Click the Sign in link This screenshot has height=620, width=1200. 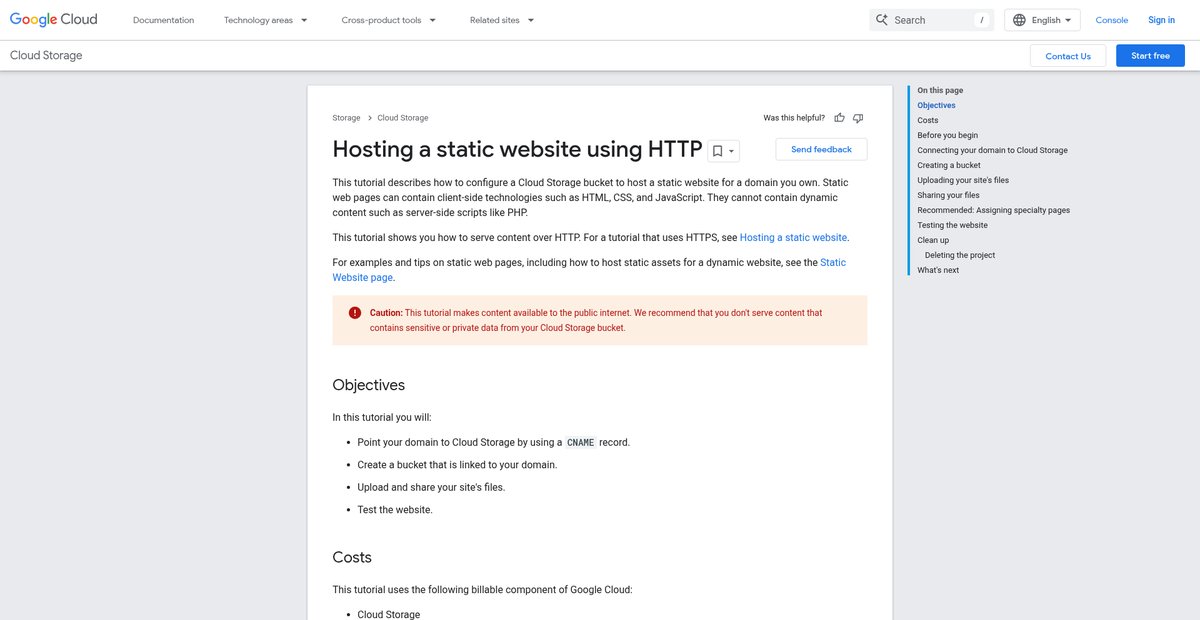[x=1161, y=20]
